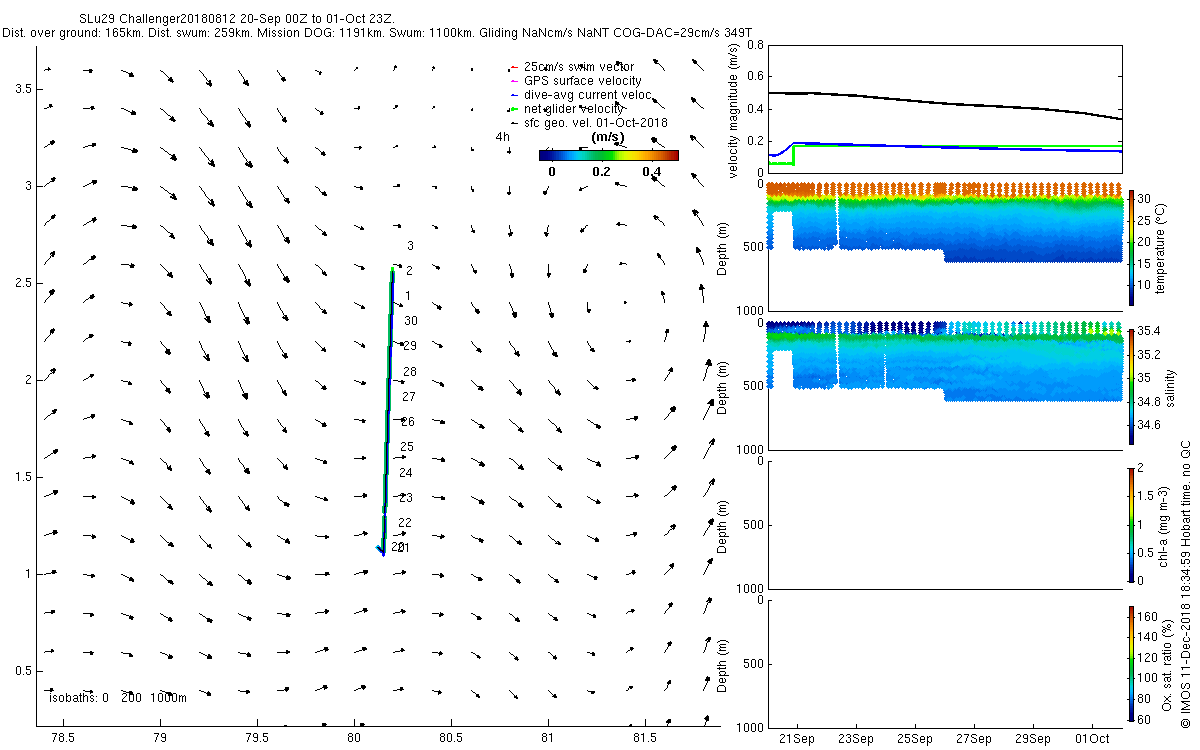This screenshot has width=1200, height=750.
Task: Click the blue-green glider track line on the map
Action: click(x=387, y=410)
